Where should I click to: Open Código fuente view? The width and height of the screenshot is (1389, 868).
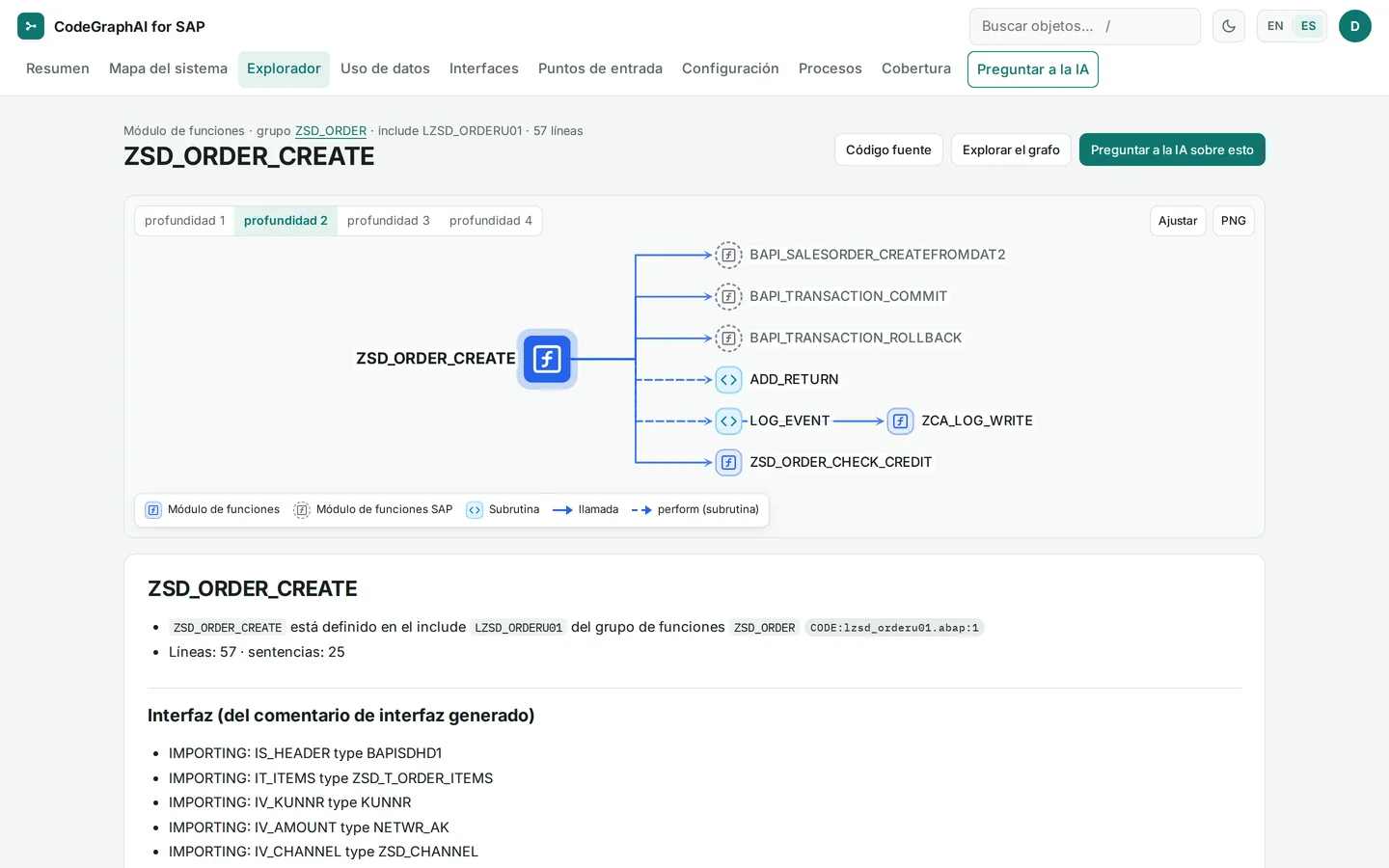888,149
